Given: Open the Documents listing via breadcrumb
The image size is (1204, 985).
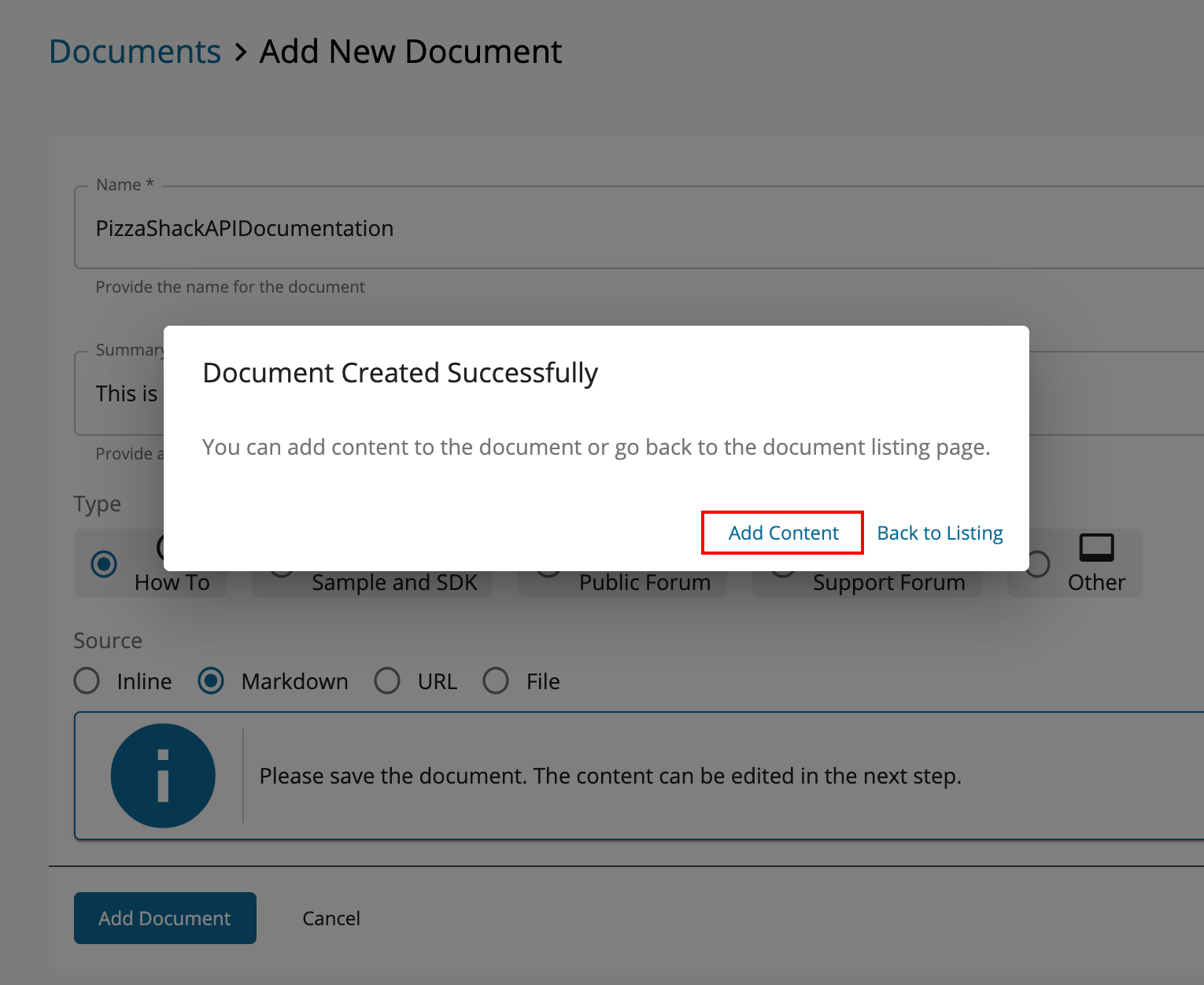Looking at the screenshot, I should point(135,52).
